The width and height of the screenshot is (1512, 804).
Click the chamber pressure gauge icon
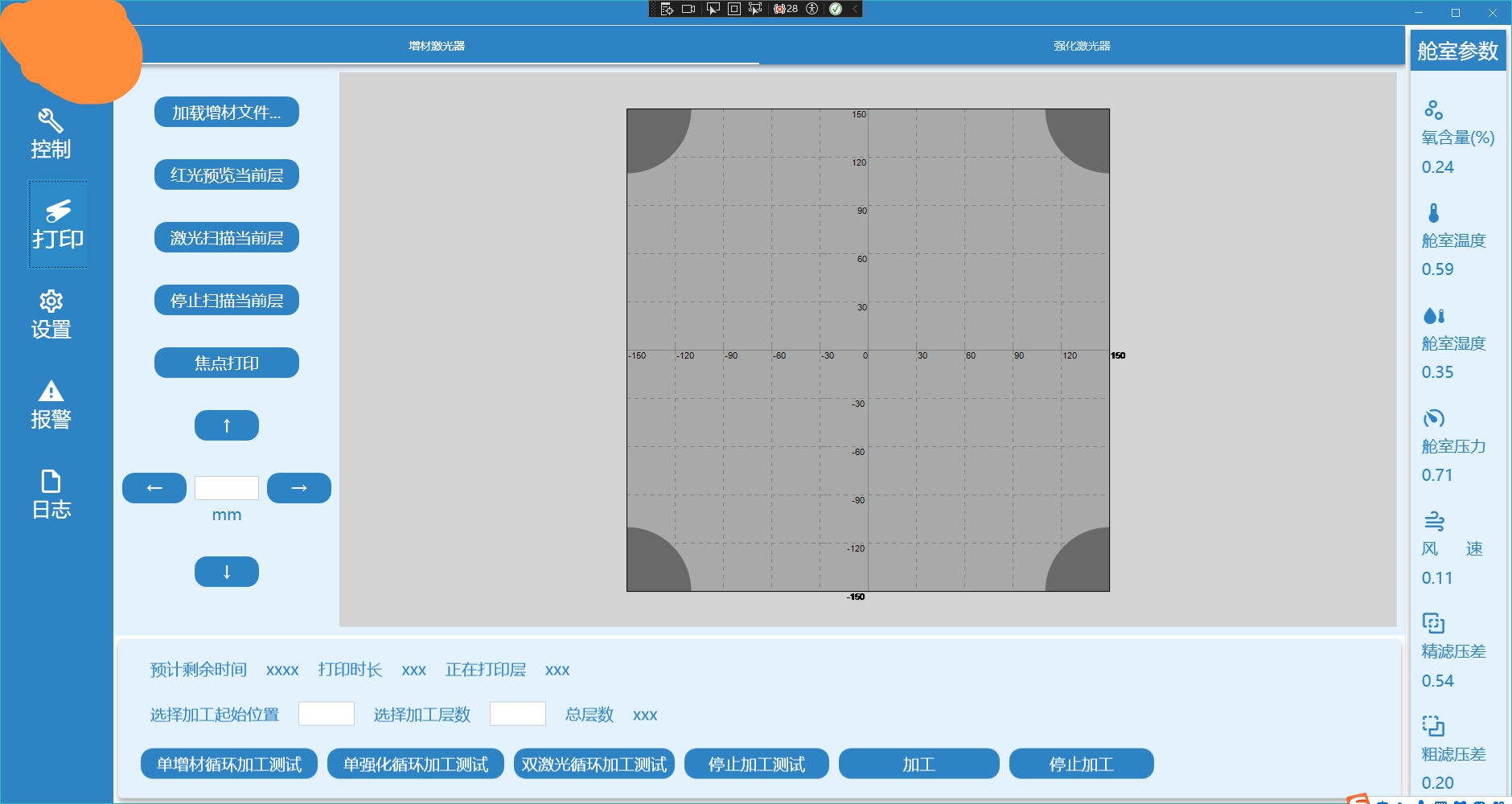pos(1433,418)
